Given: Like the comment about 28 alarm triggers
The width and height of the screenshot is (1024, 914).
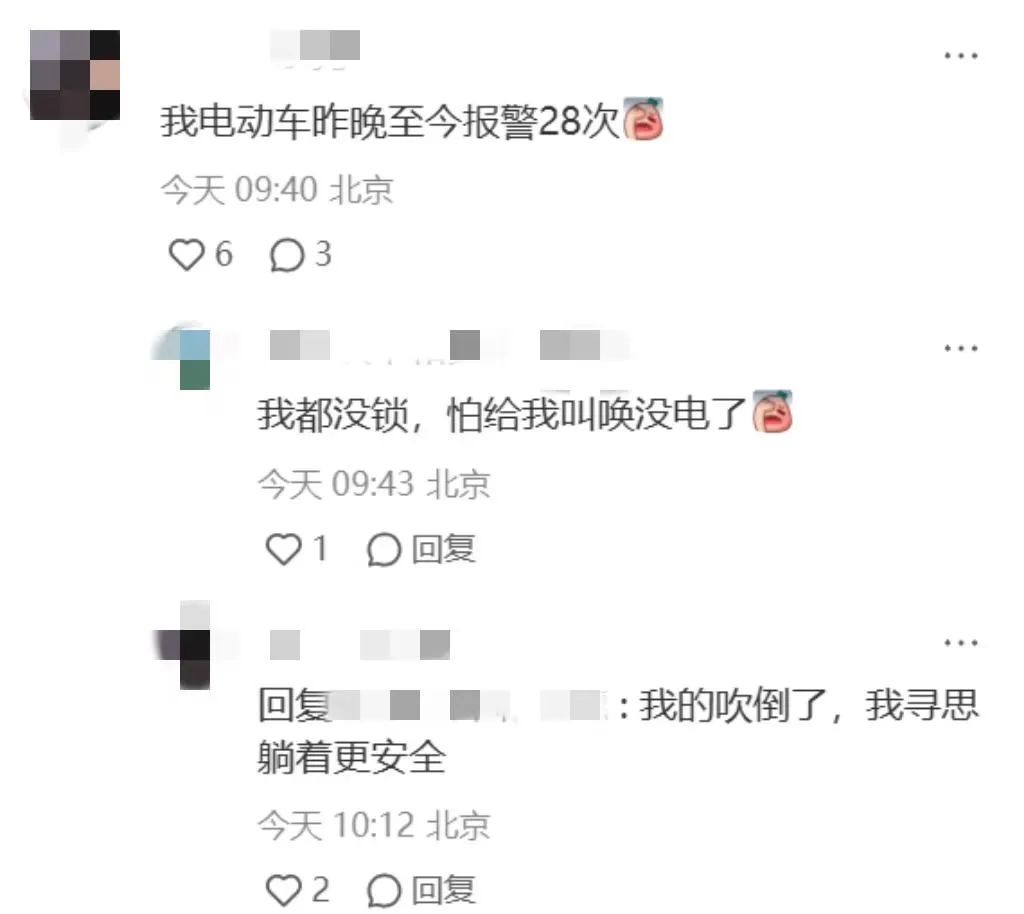Looking at the screenshot, I should click(186, 255).
